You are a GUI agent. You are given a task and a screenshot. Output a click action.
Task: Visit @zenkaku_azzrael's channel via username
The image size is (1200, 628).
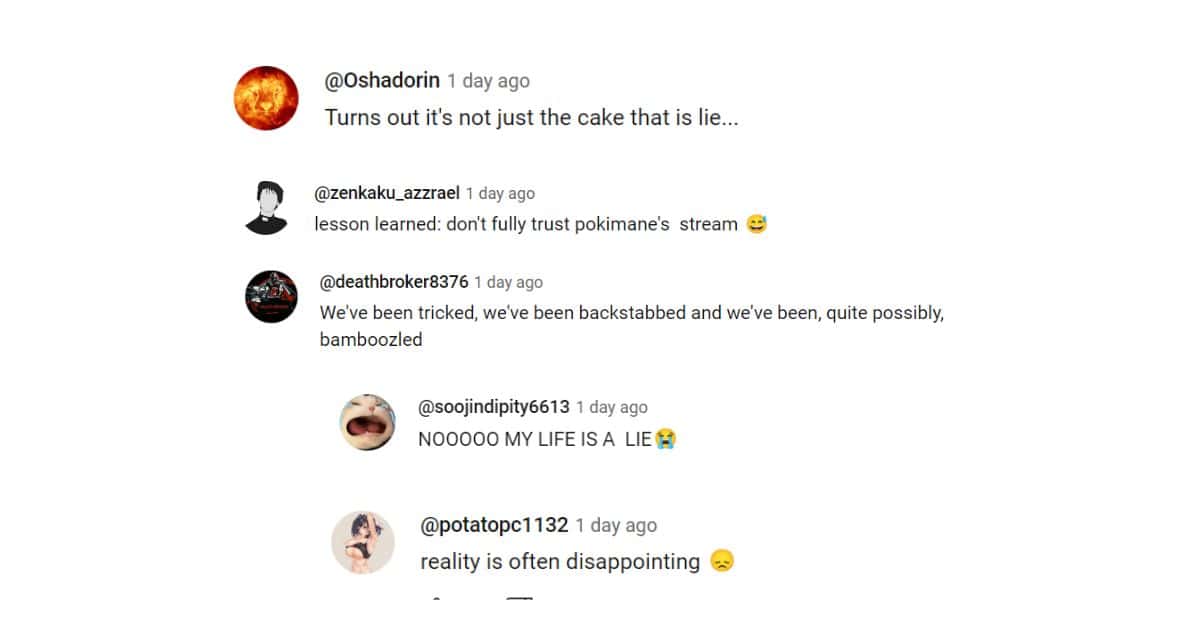[x=387, y=193]
